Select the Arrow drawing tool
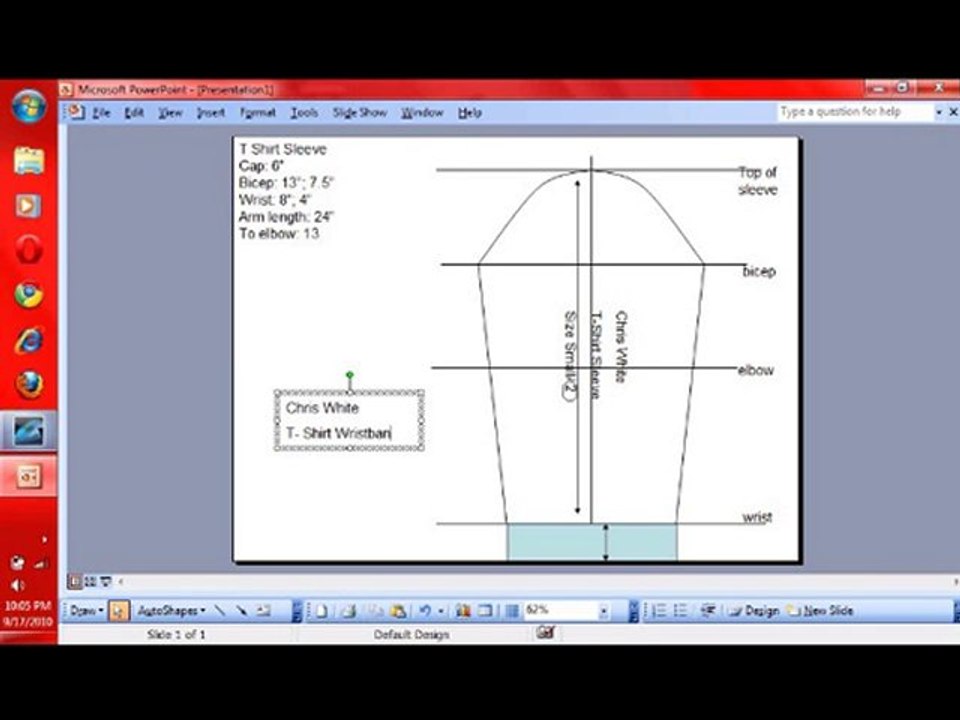Screen dimensions: 960x720 click(241, 610)
